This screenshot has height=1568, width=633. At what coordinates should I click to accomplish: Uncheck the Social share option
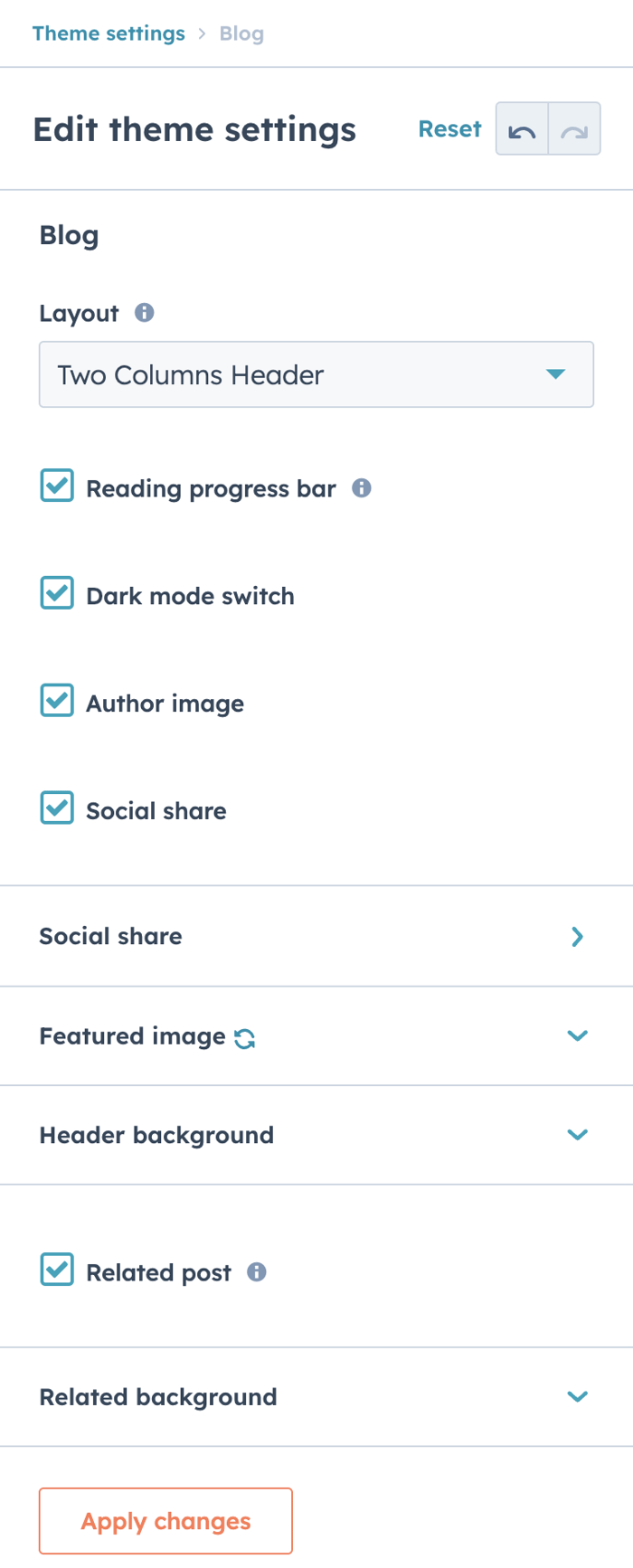click(56, 808)
